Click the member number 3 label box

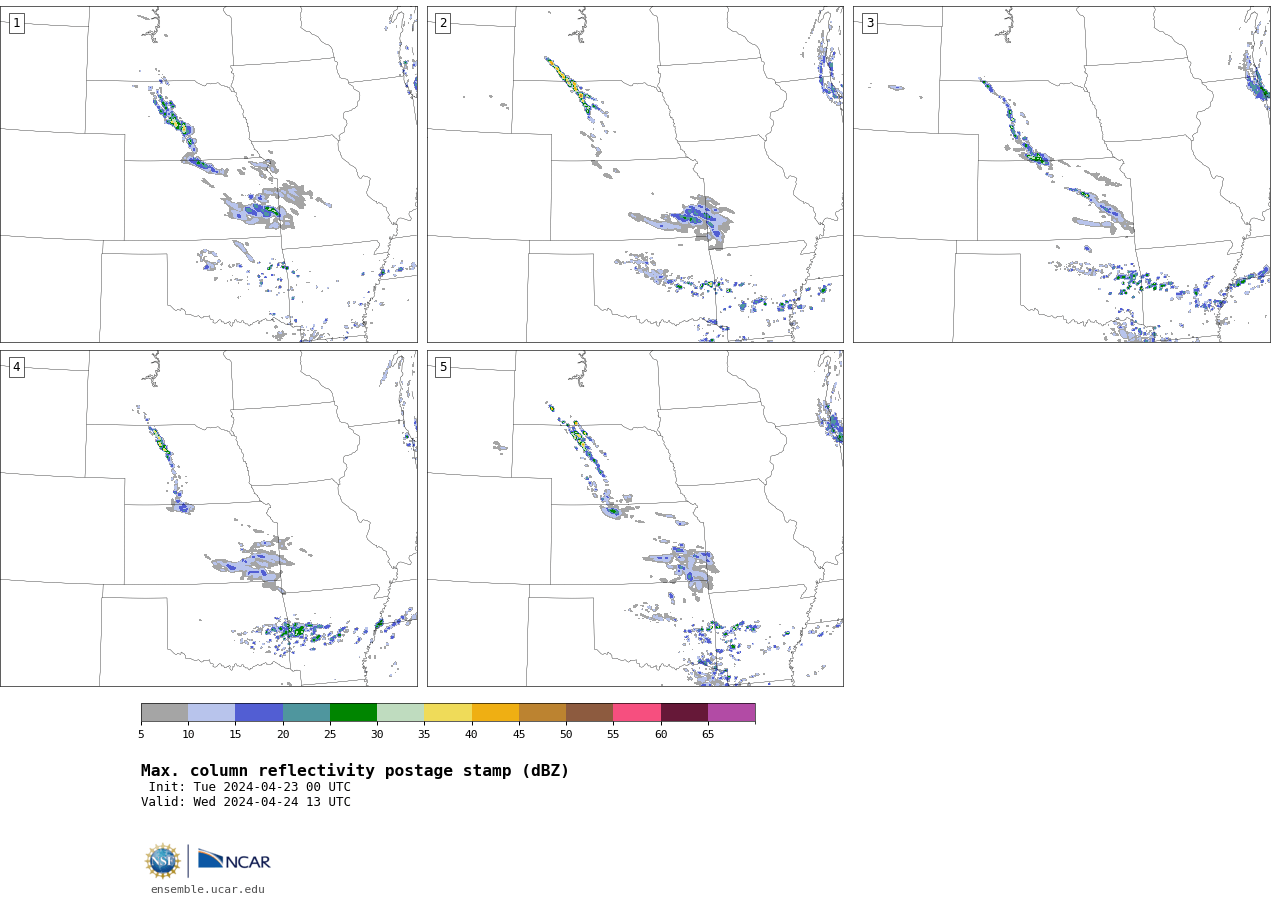point(869,23)
